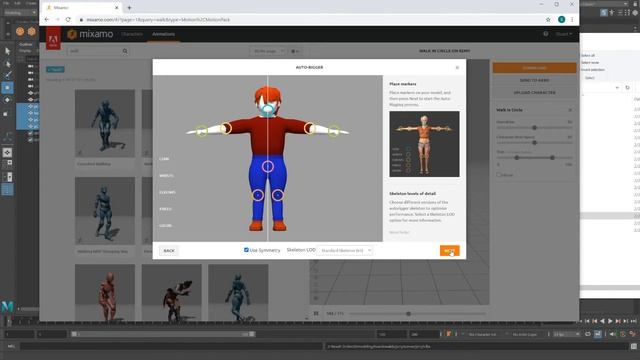Click the Adobe logo
The height and width of the screenshot is (360, 640).
pyautogui.click(x=53, y=38)
